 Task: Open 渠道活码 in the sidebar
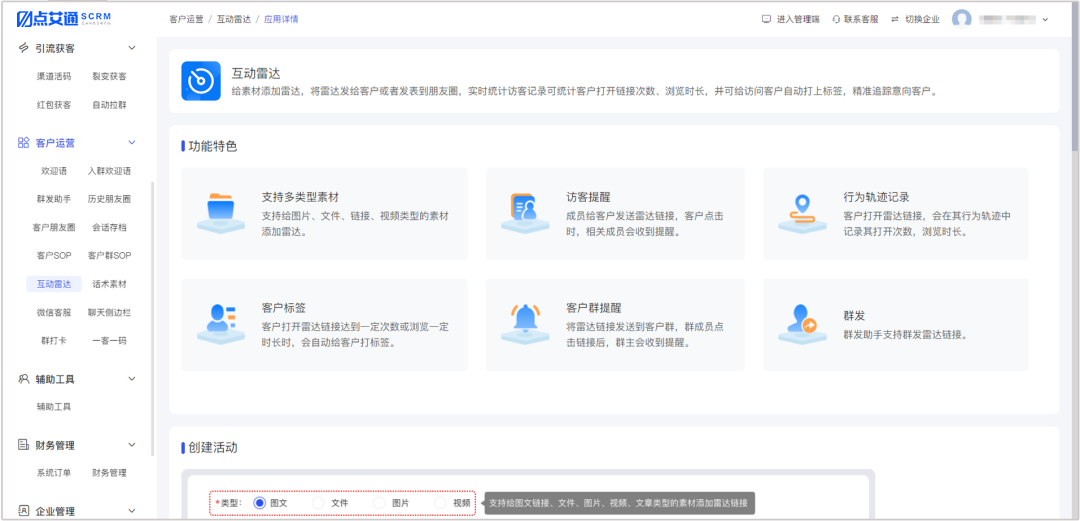tap(54, 76)
